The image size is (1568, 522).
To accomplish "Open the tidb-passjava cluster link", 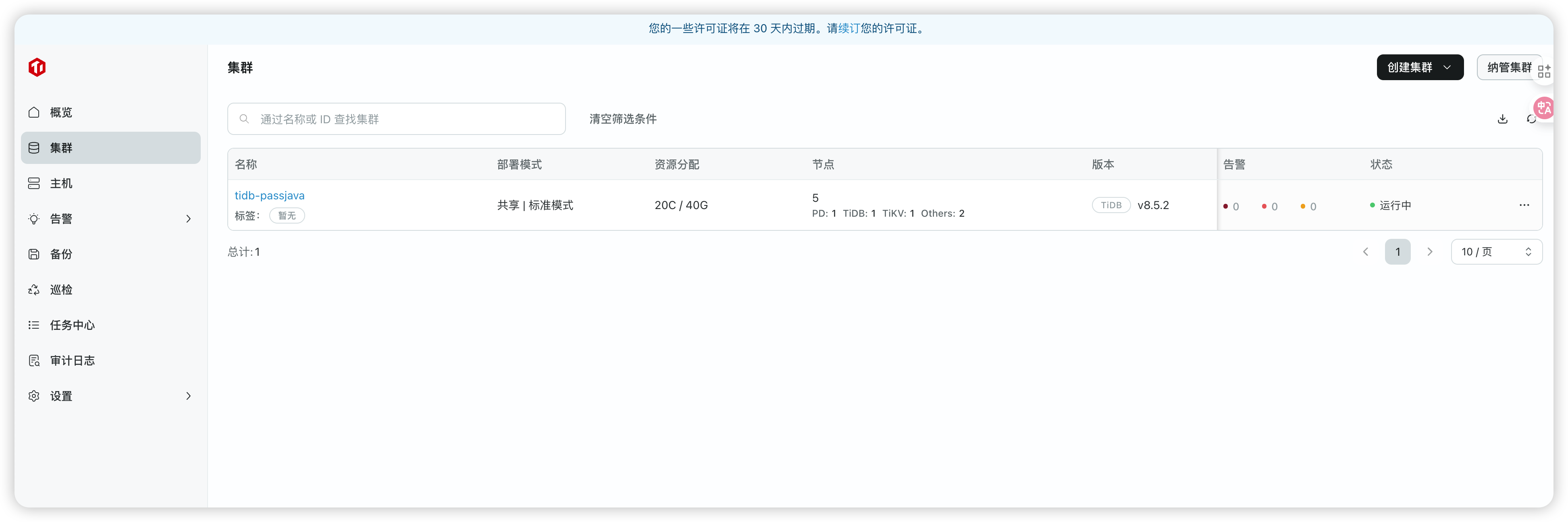I will [270, 196].
